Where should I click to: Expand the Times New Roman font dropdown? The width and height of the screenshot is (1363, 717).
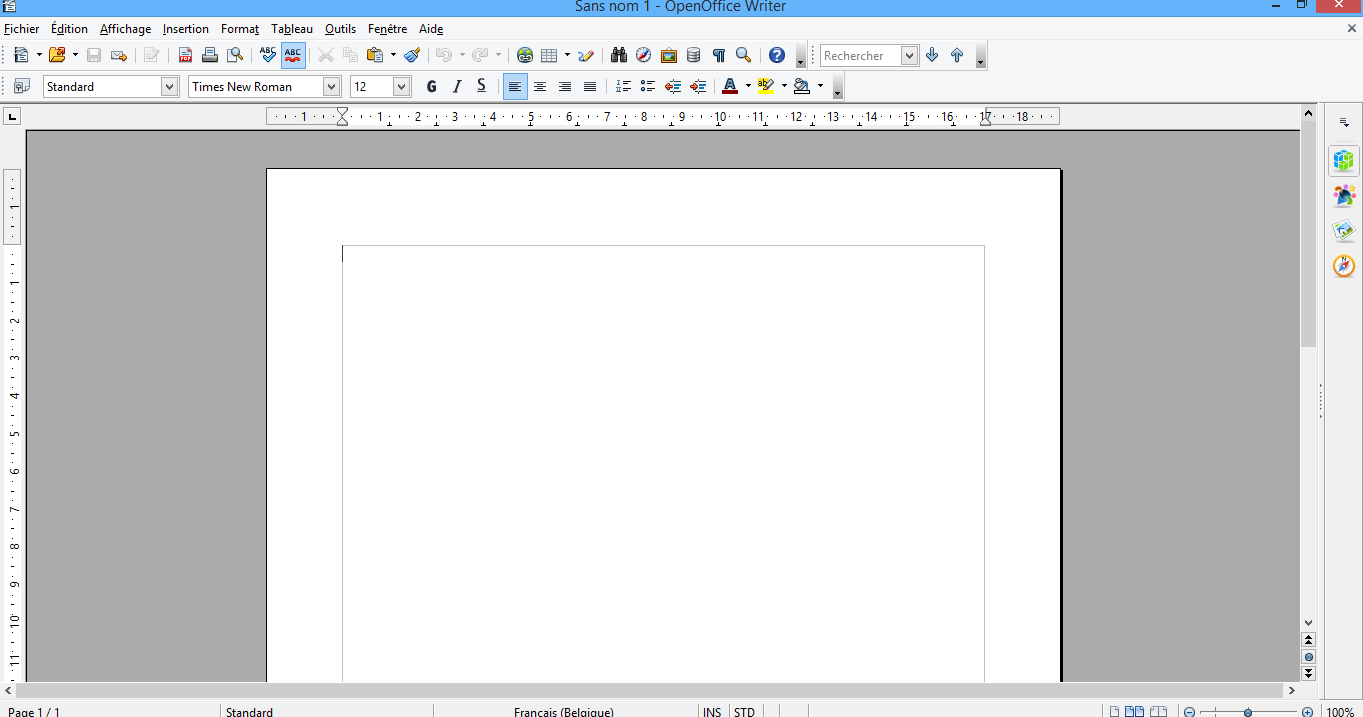point(331,86)
